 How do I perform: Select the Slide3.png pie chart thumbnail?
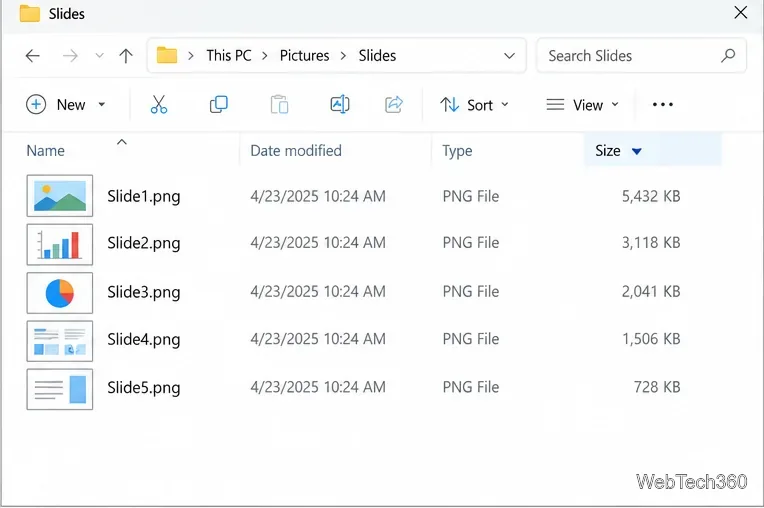coord(59,293)
